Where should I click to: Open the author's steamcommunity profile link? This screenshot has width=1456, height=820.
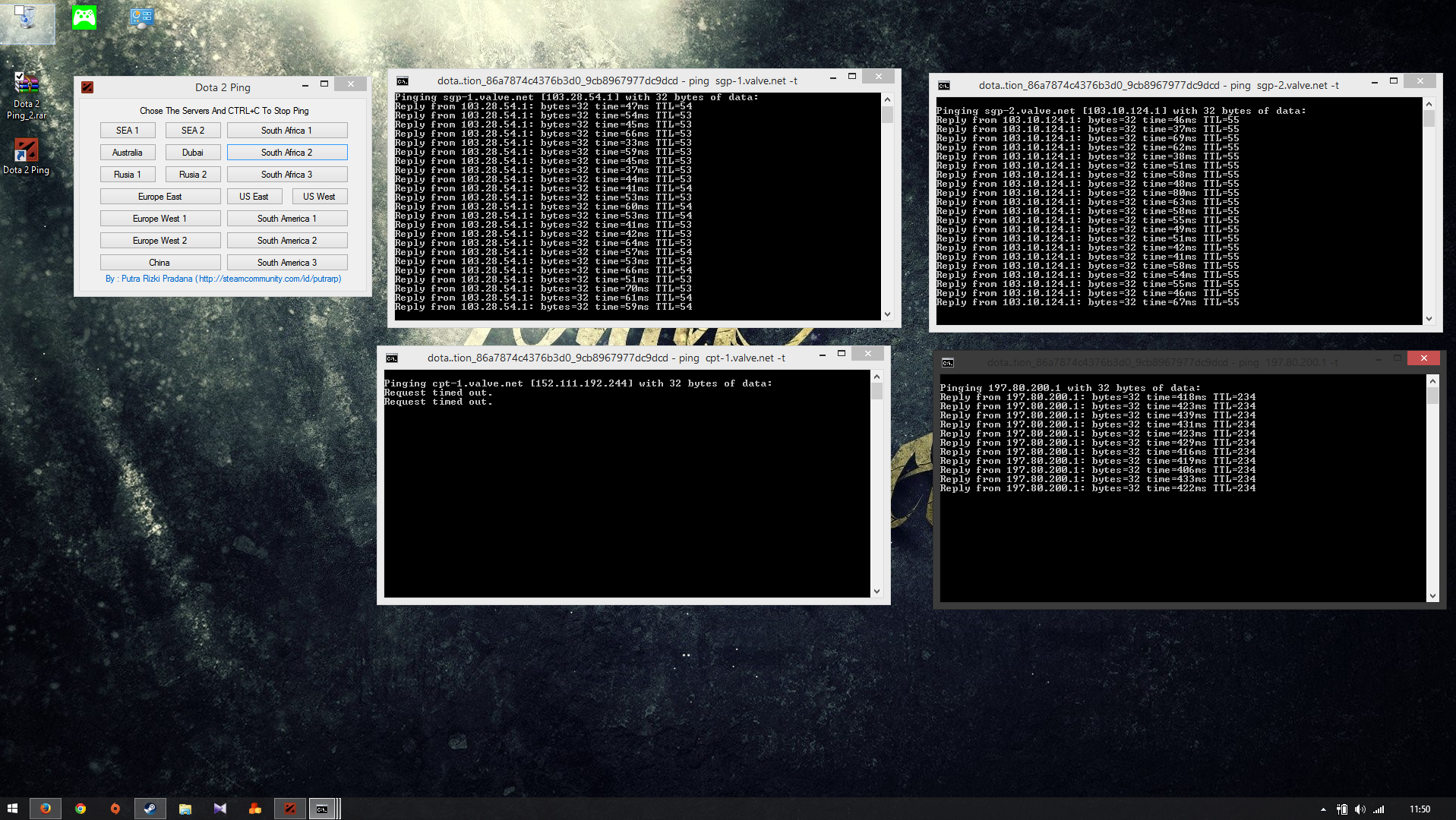[270, 279]
